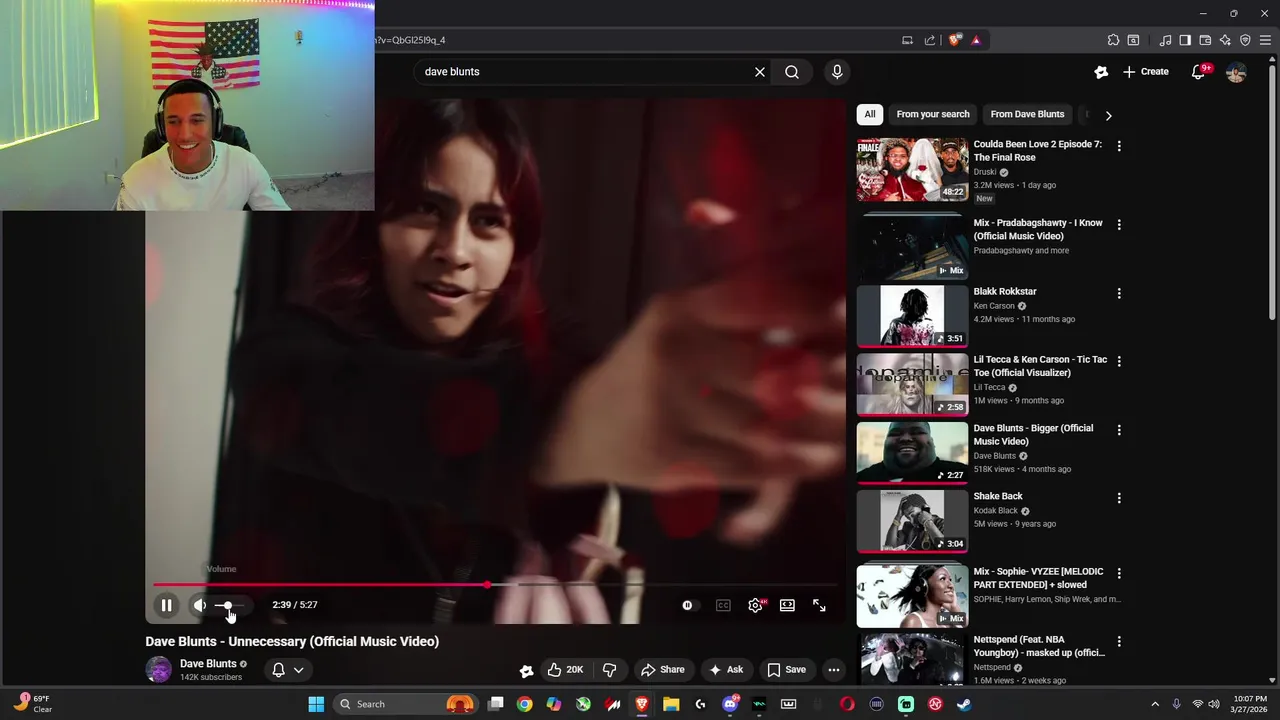This screenshot has height=720, width=1280.
Task: Open Coulda Been Love 2 Episode 7 thumbnail
Action: pos(912,169)
